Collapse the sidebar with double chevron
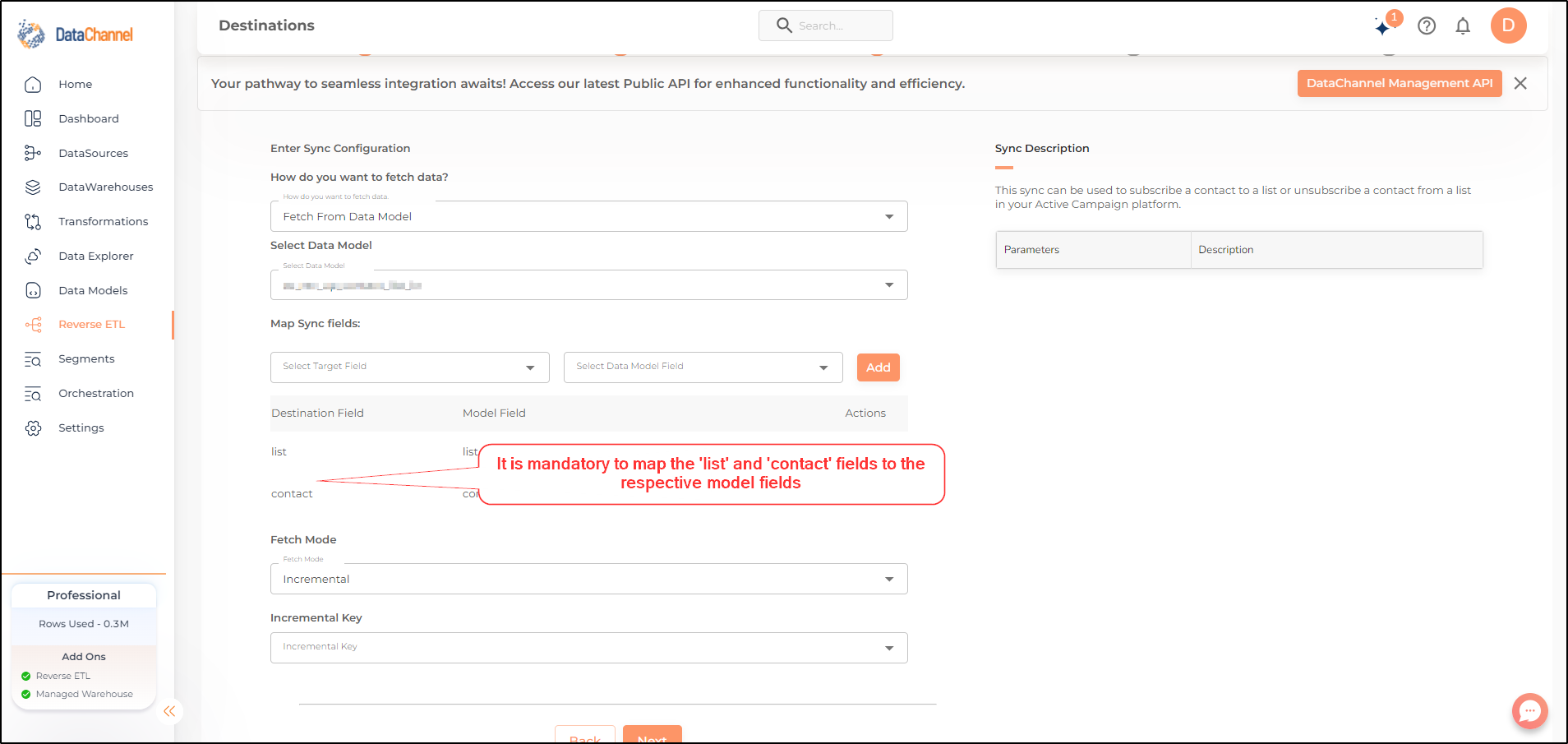Image resolution: width=1568 pixels, height=744 pixels. pos(169,711)
